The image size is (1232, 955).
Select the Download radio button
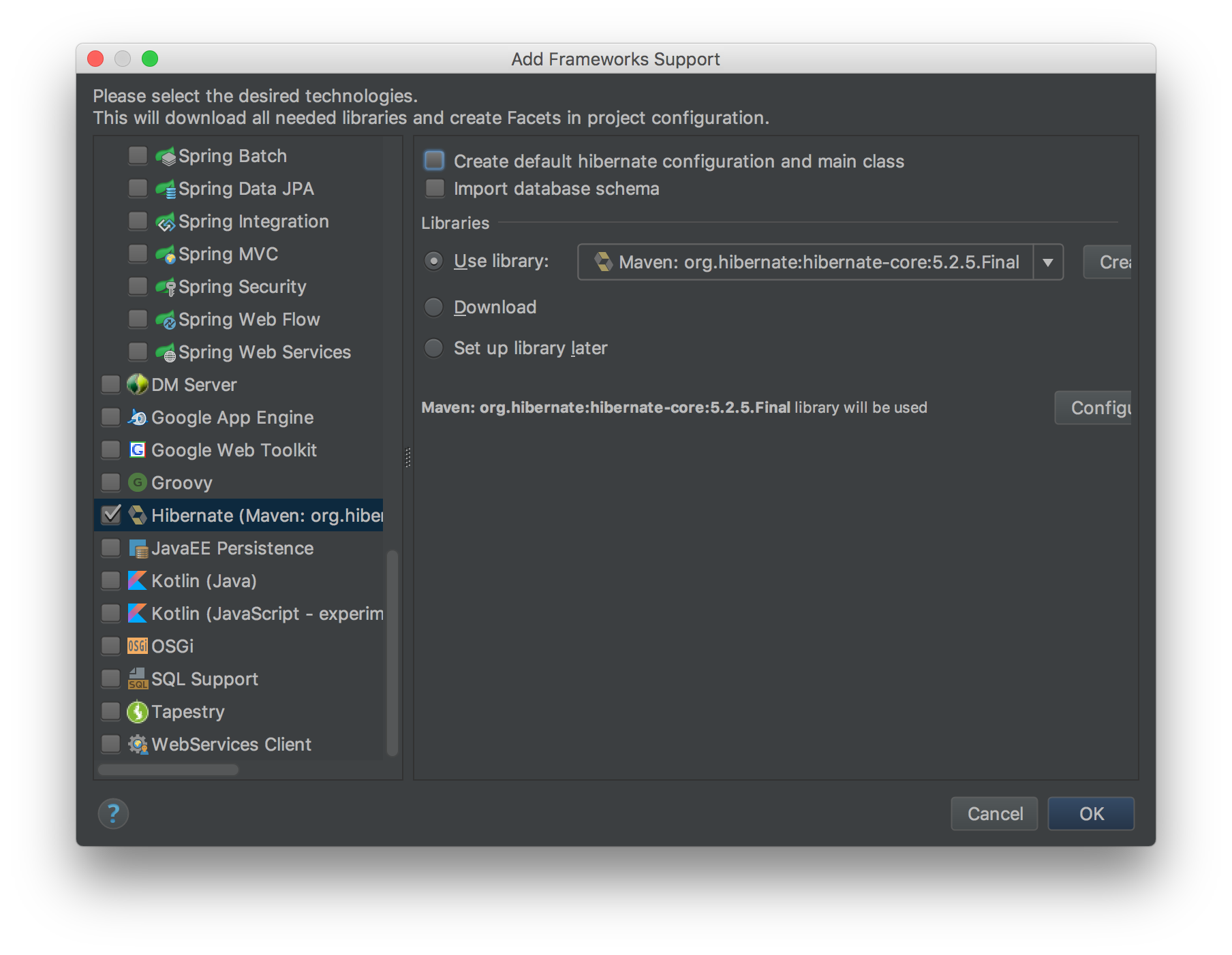(x=433, y=308)
